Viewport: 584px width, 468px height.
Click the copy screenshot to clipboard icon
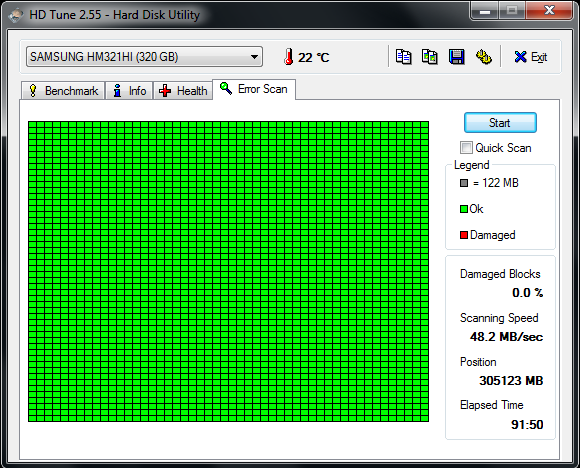pos(429,57)
